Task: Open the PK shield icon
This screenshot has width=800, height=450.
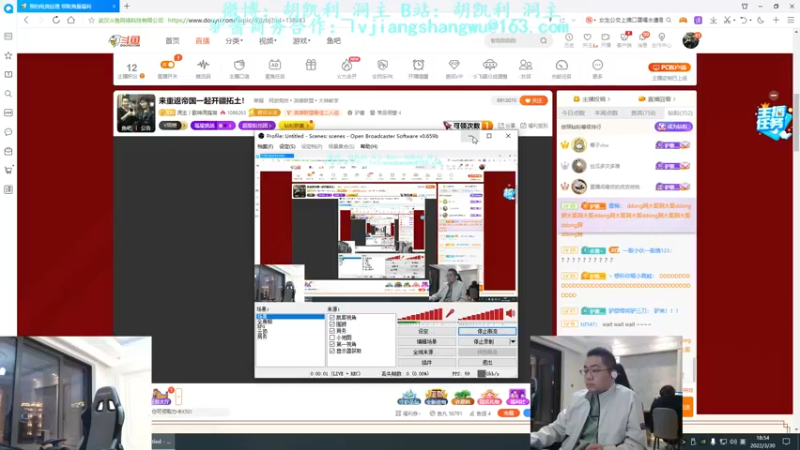Action: (x=382, y=65)
